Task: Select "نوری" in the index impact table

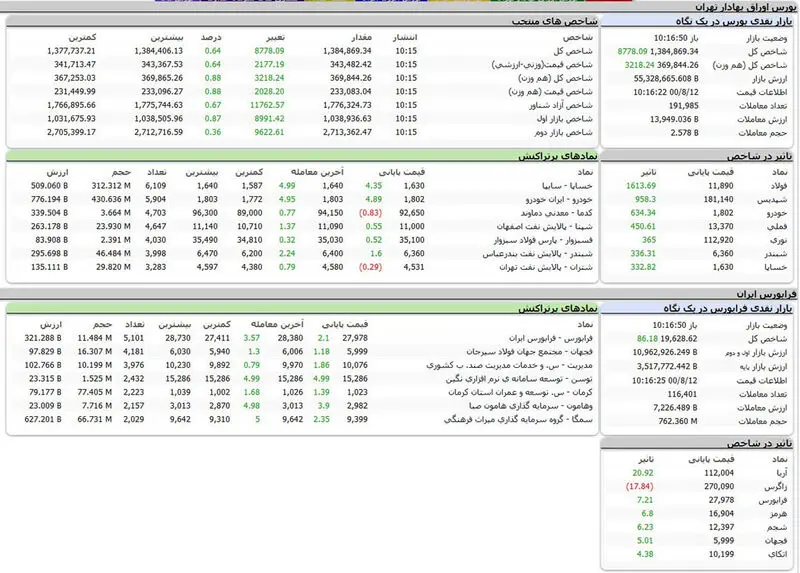Action: point(780,240)
